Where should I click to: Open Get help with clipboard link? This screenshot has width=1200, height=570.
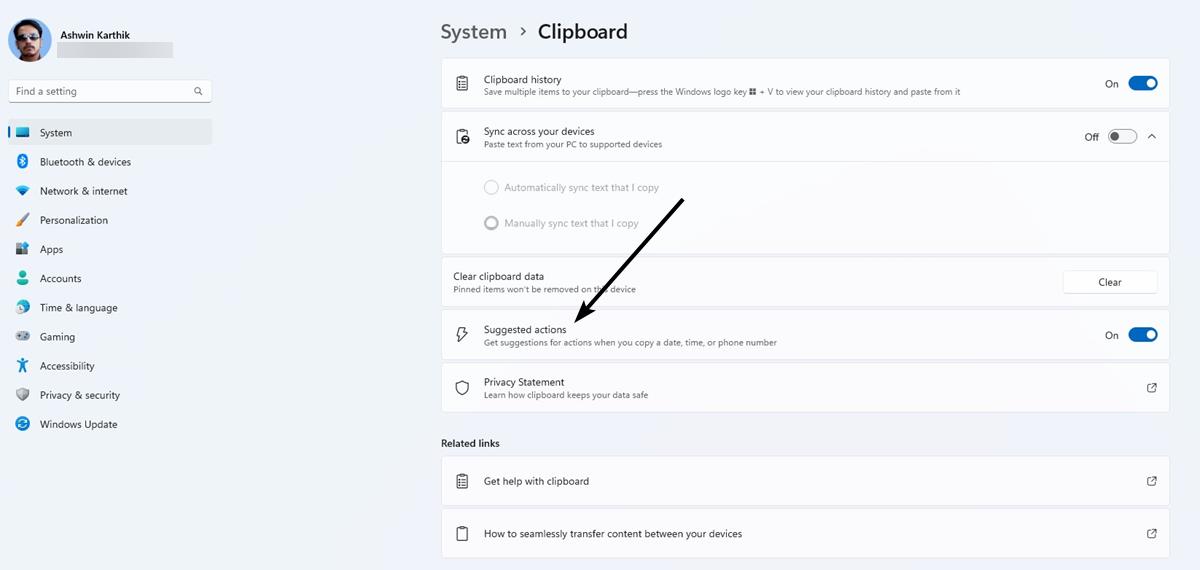click(536, 481)
